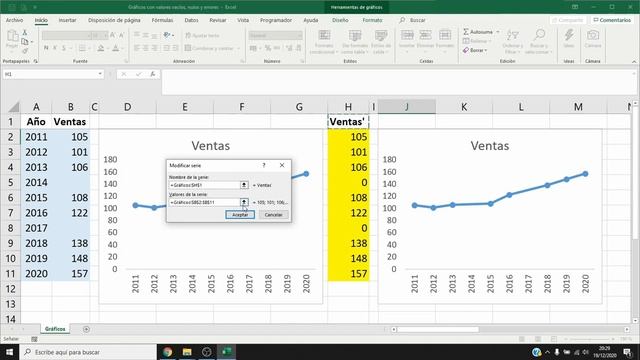Click the Cut scissors icon
This screenshot has width=640, height=360.
pyautogui.click(x=25, y=32)
